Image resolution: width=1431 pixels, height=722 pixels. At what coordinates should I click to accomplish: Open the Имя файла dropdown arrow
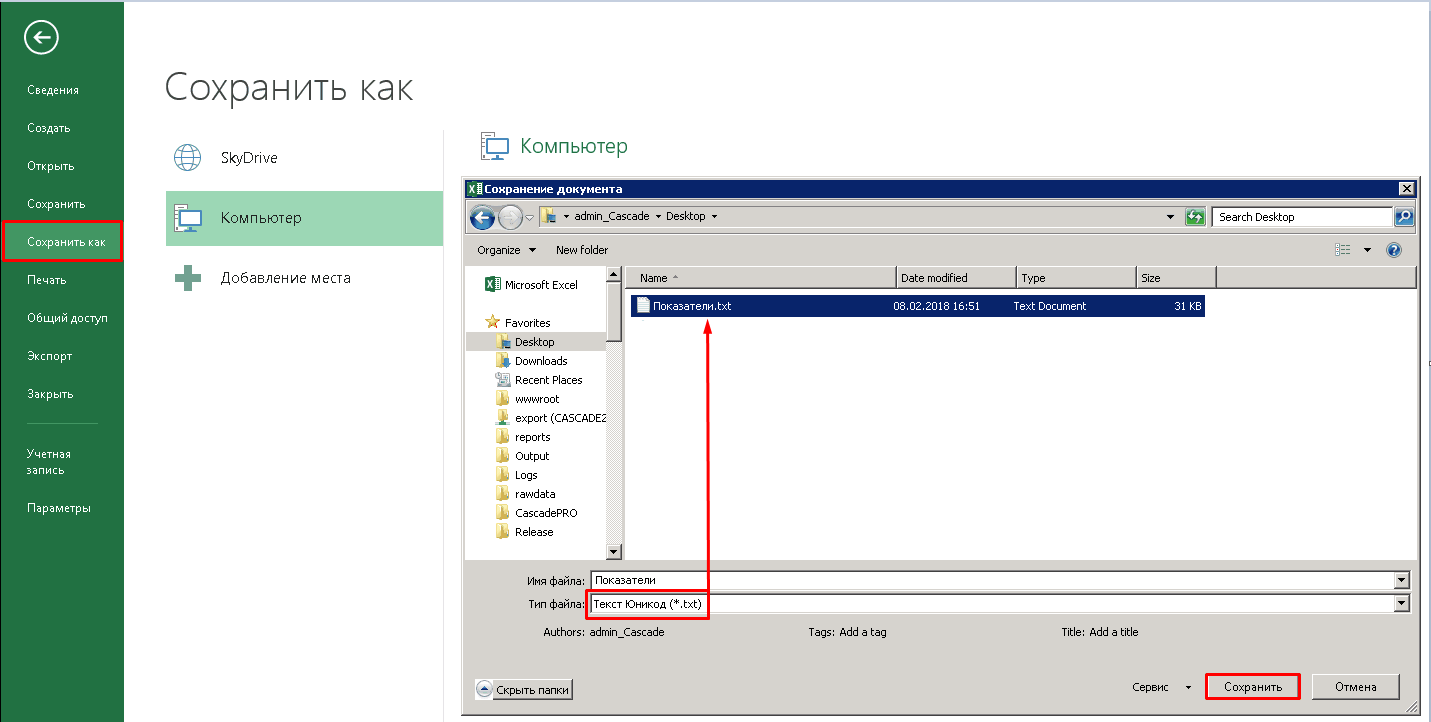tap(1402, 580)
